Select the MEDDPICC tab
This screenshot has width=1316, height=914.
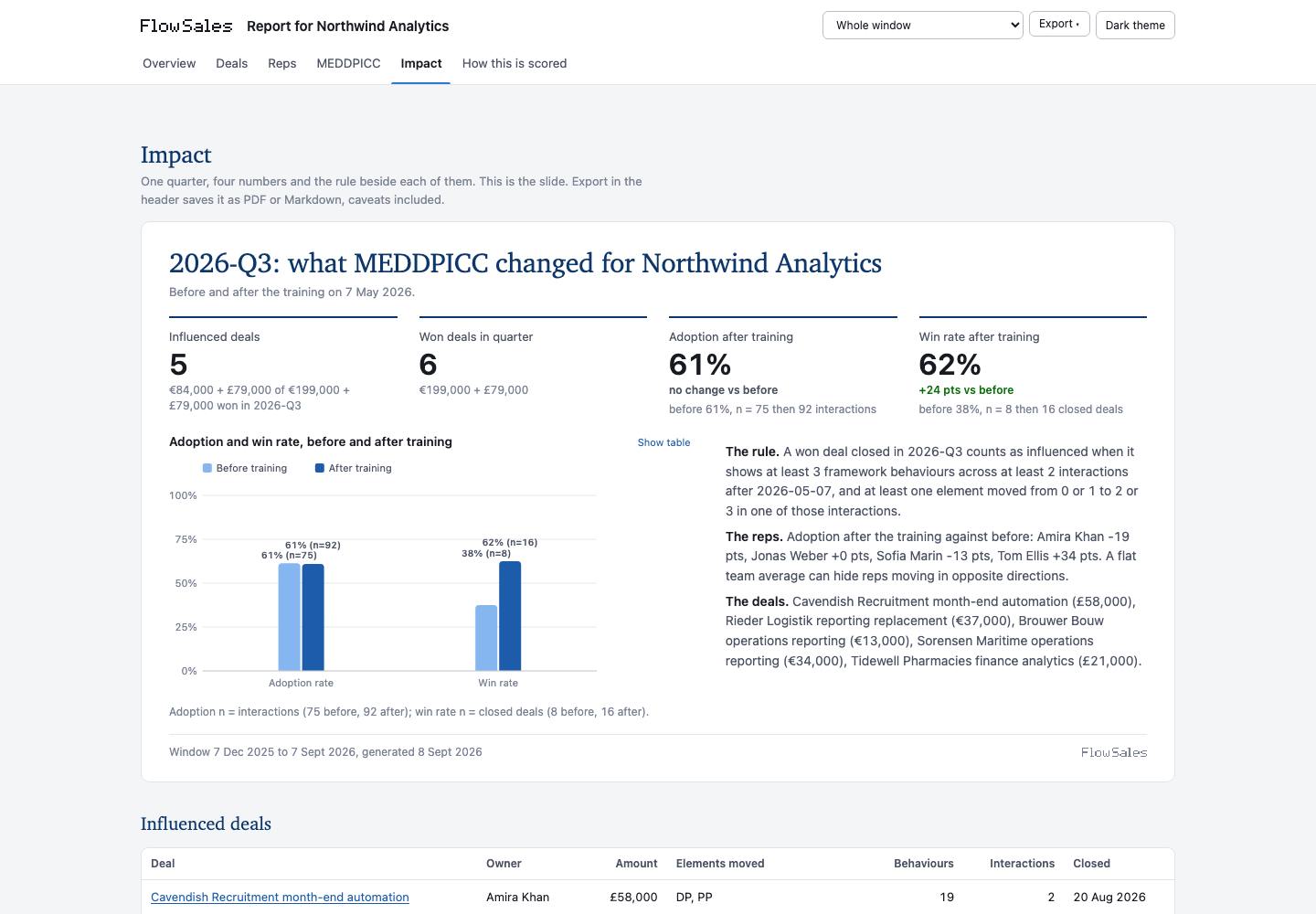(x=348, y=63)
